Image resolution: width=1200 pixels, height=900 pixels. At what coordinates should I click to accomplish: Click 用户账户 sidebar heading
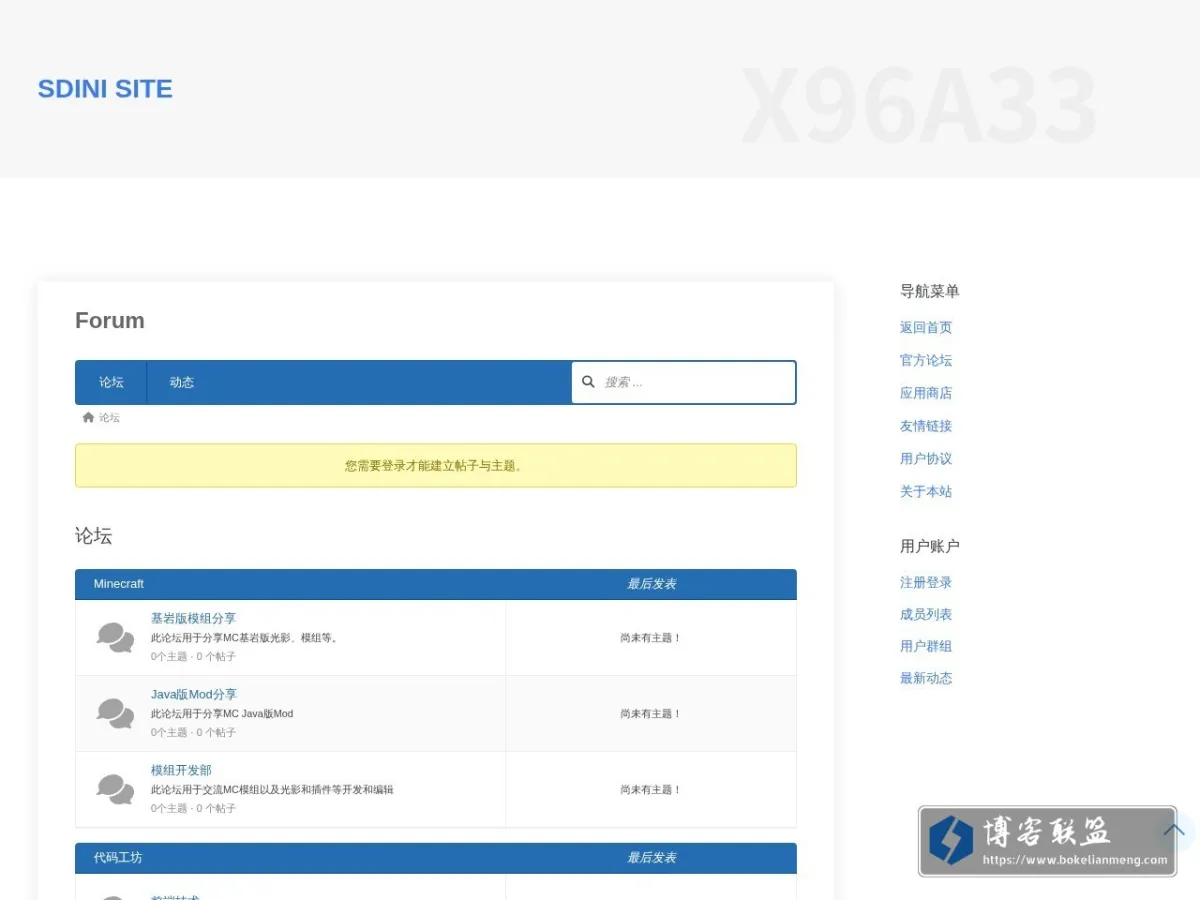[930, 546]
